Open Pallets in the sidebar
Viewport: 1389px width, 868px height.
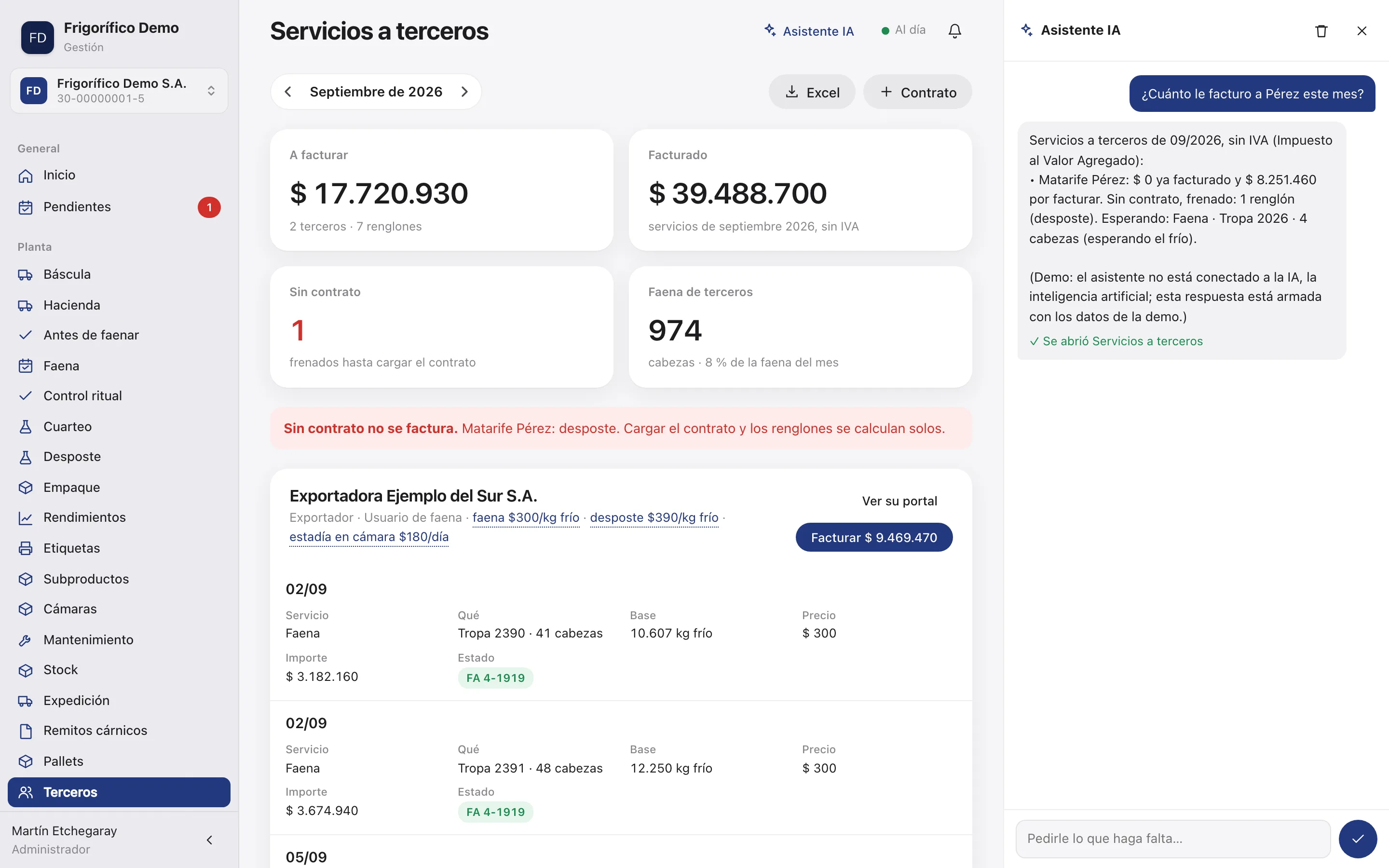119,761
